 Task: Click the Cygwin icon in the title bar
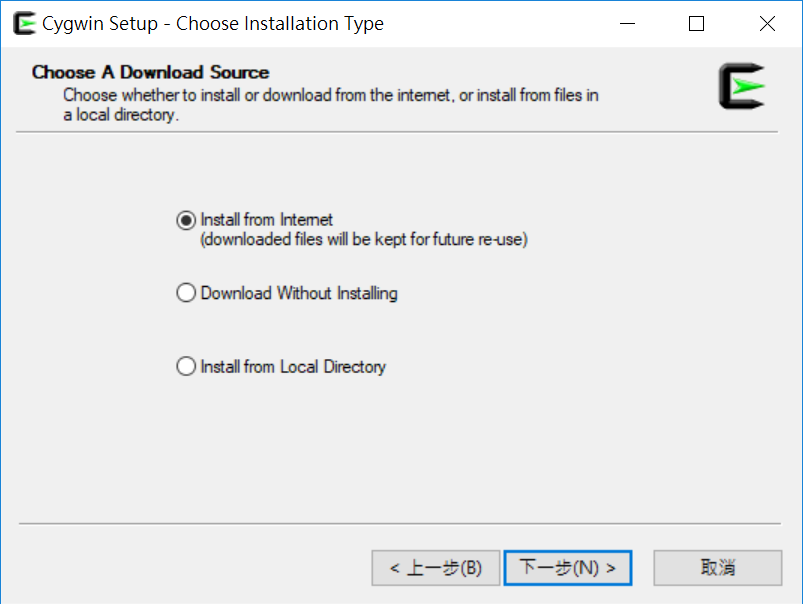(x=25, y=24)
